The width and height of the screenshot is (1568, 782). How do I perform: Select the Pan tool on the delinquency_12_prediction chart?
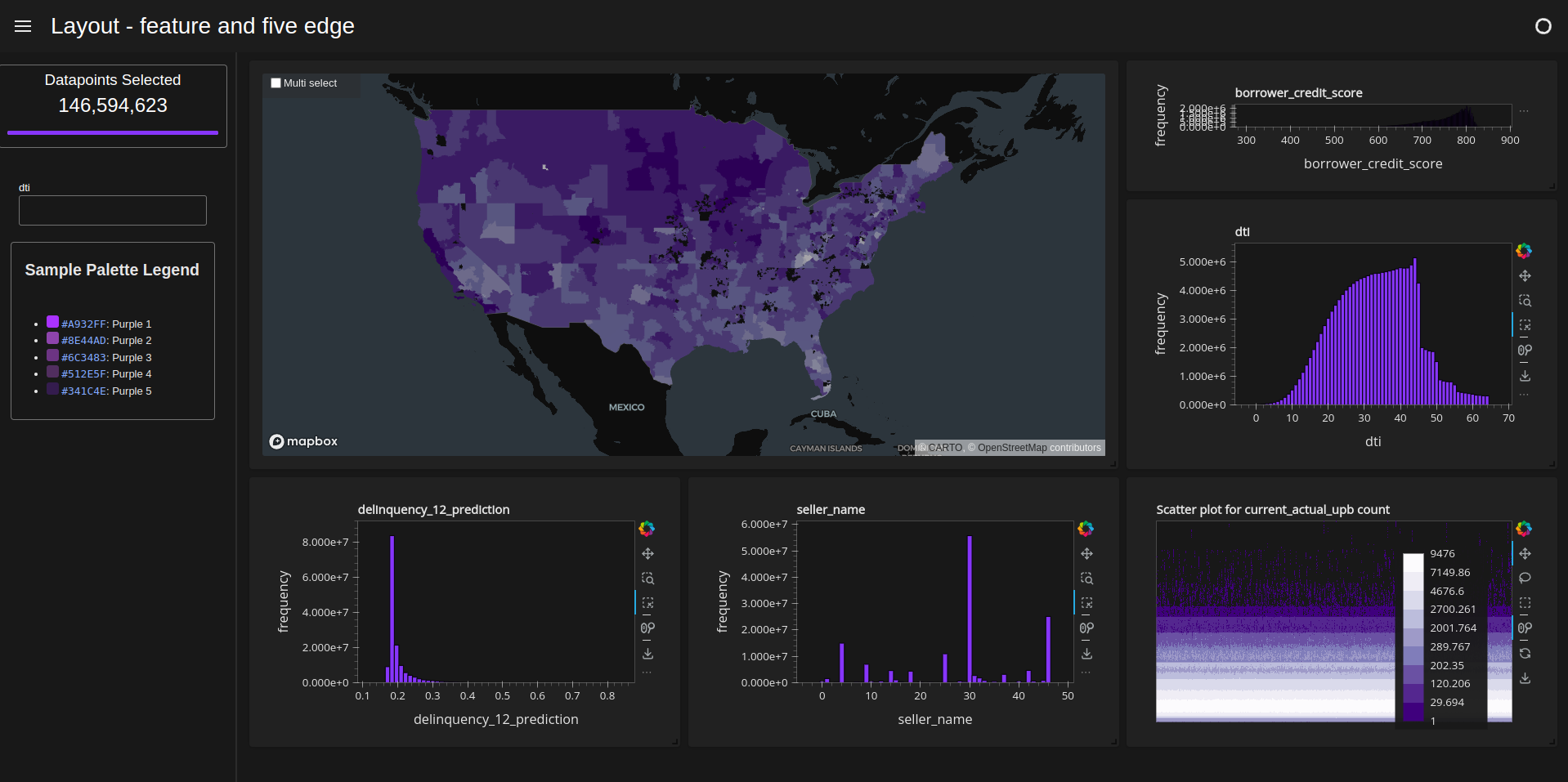click(x=647, y=554)
